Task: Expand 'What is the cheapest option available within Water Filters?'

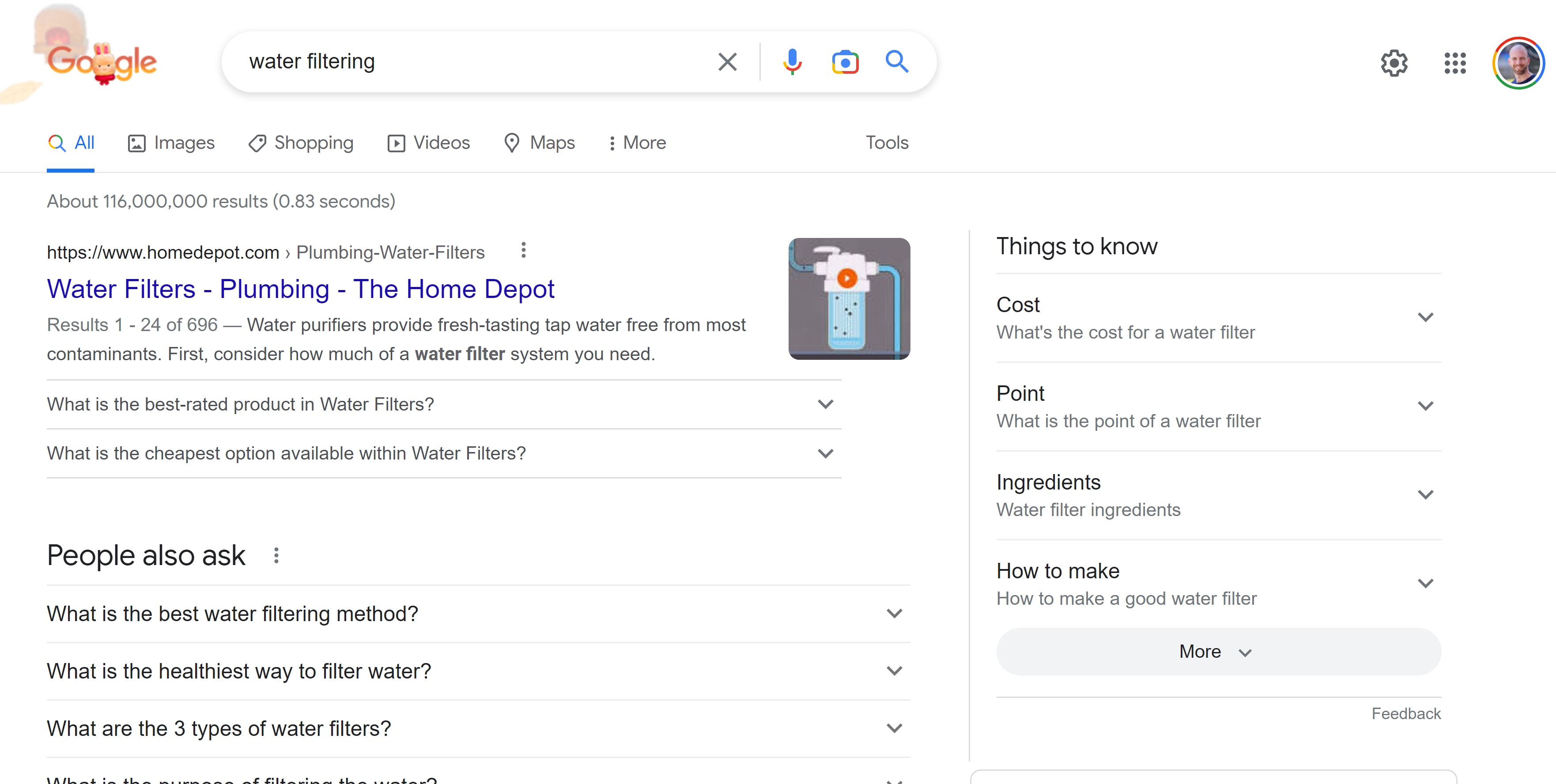Action: click(826, 453)
